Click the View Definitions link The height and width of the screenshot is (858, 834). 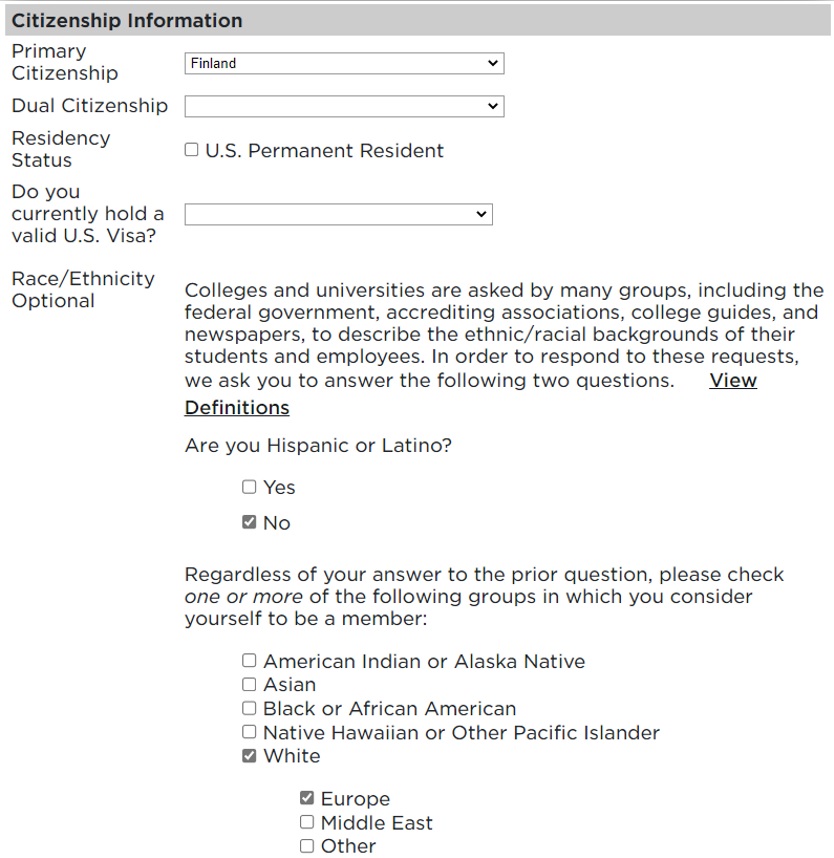coord(732,381)
